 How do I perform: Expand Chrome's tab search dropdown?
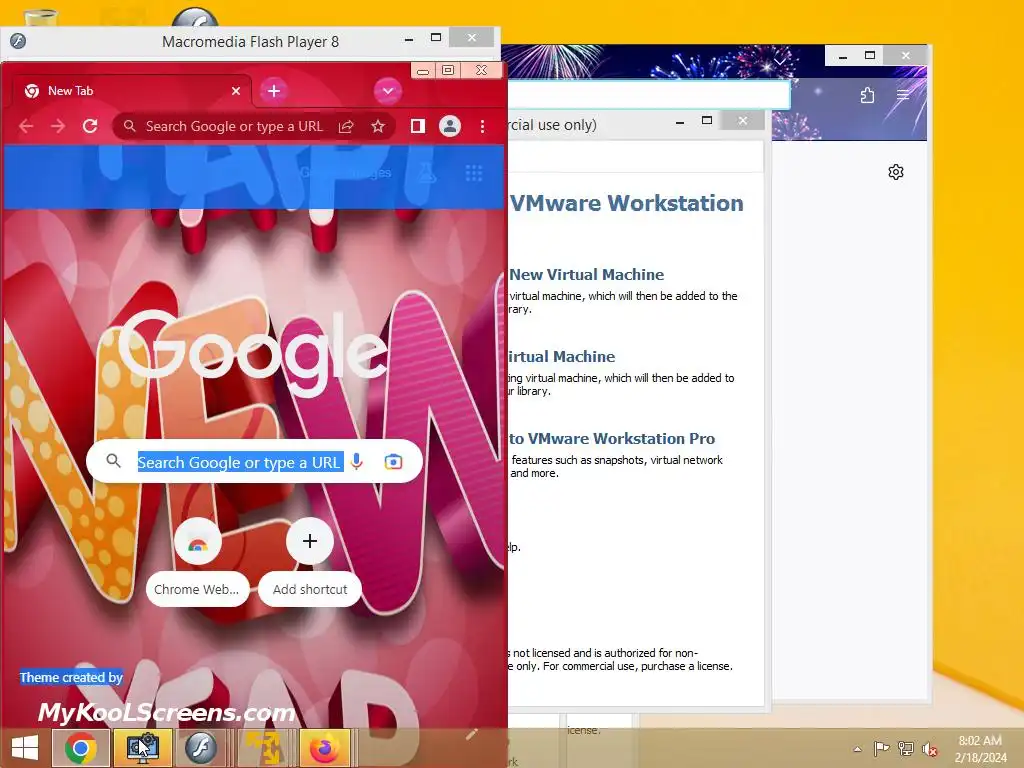click(387, 91)
